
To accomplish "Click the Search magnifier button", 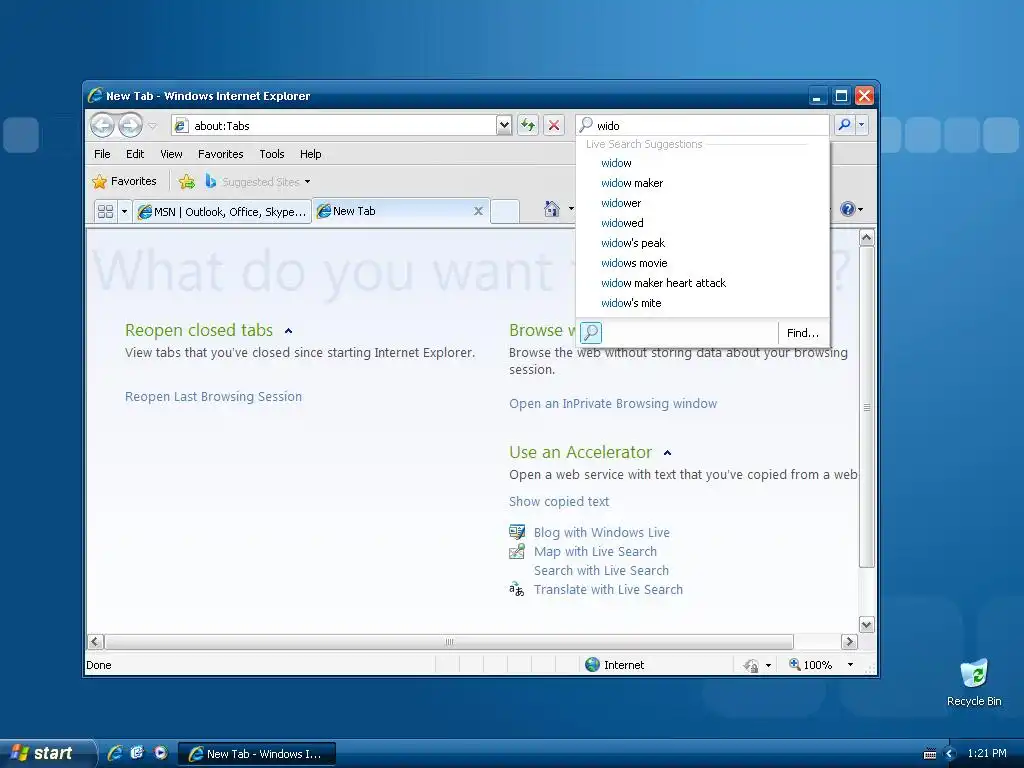I will pyautogui.click(x=844, y=125).
